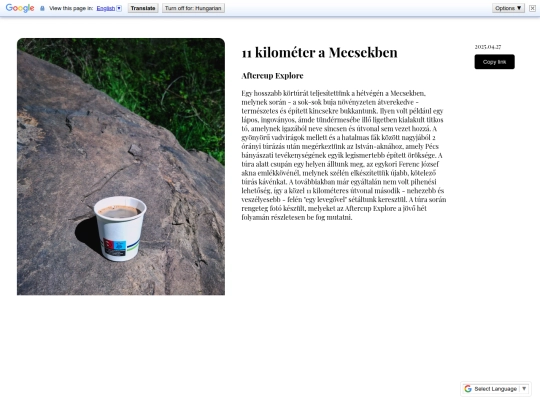The height and width of the screenshot is (405, 540).
Task: Click the article paragraph starting 'Egy hosszabb körtúrát'
Action: (344, 155)
